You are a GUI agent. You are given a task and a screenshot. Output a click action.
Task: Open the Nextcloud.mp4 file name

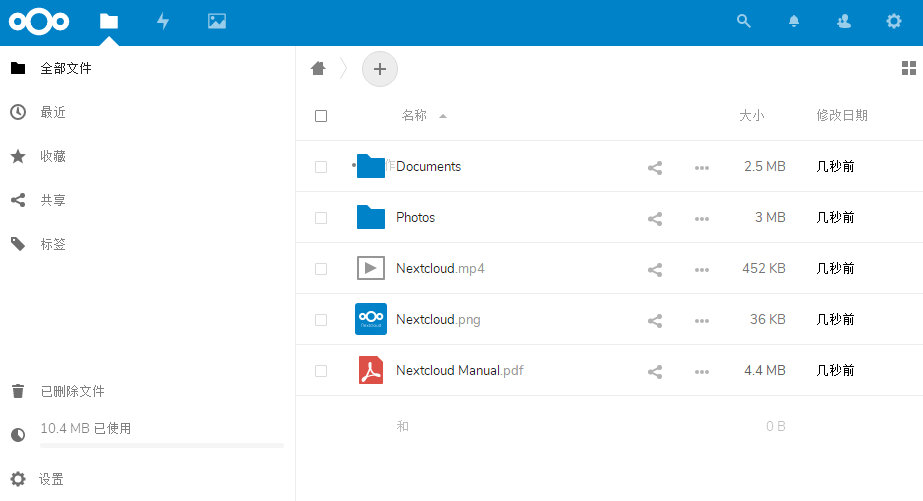[440, 268]
